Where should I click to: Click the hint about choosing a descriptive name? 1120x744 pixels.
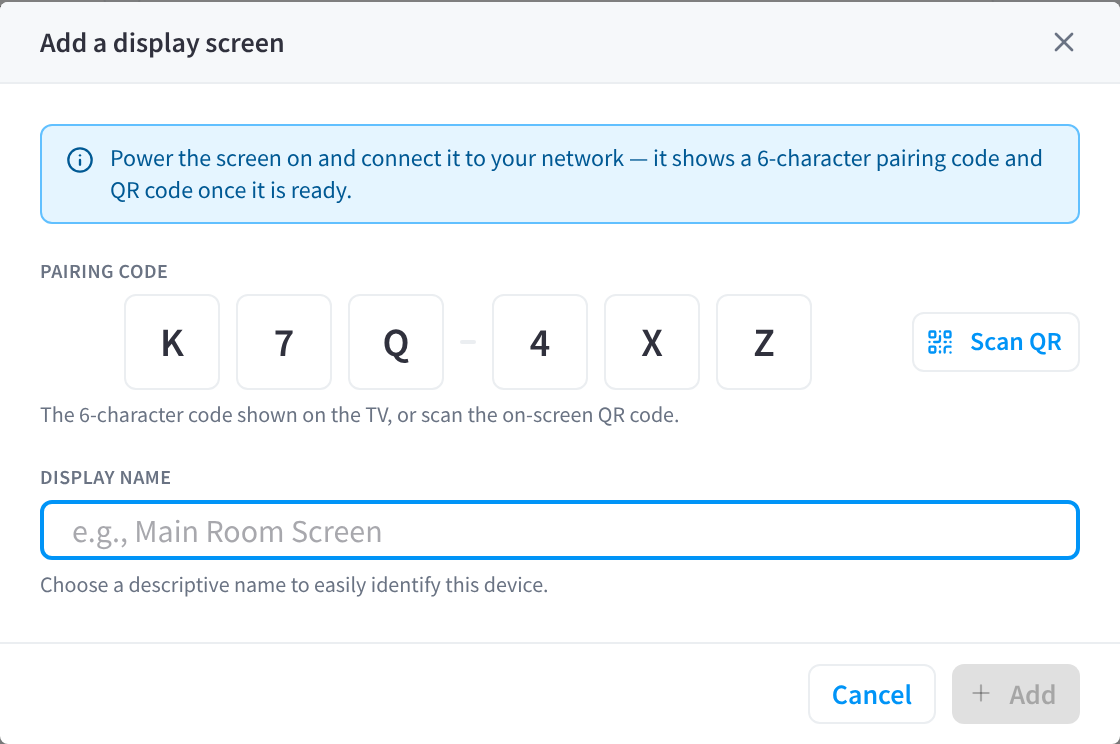tap(294, 585)
